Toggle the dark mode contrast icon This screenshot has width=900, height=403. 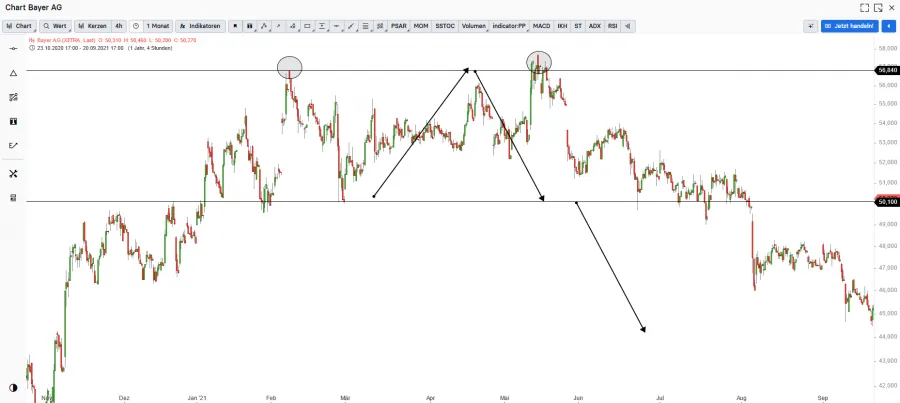point(13,388)
